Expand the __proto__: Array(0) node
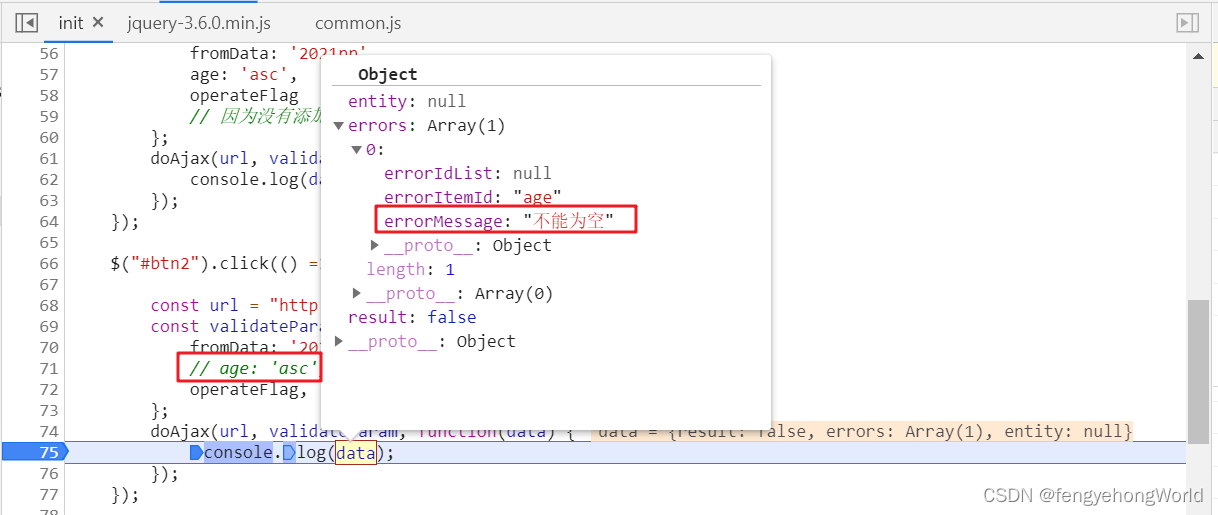Screen dimensions: 1218x515 pyautogui.click(x=357, y=293)
